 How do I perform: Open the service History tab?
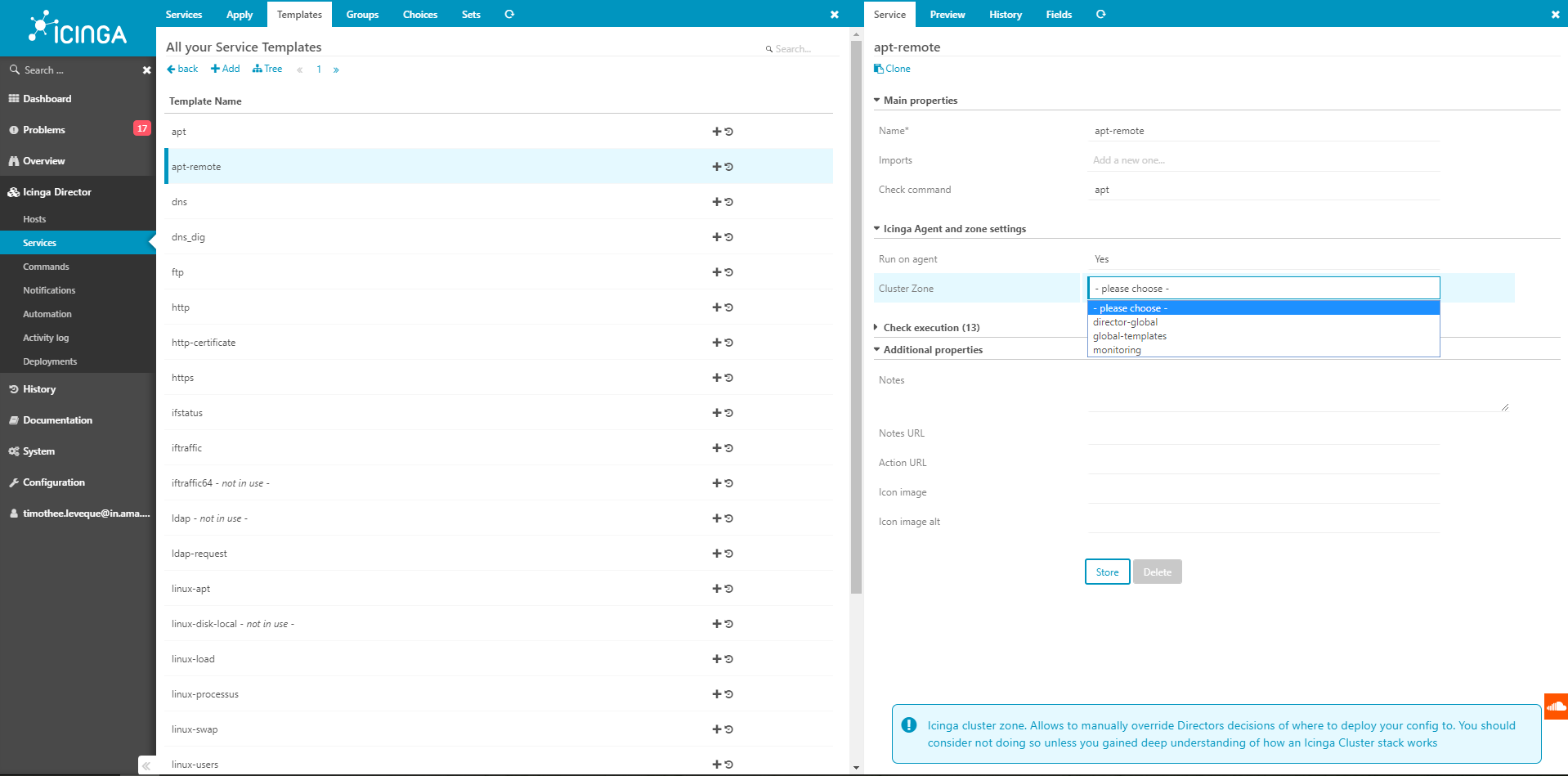click(x=1006, y=15)
